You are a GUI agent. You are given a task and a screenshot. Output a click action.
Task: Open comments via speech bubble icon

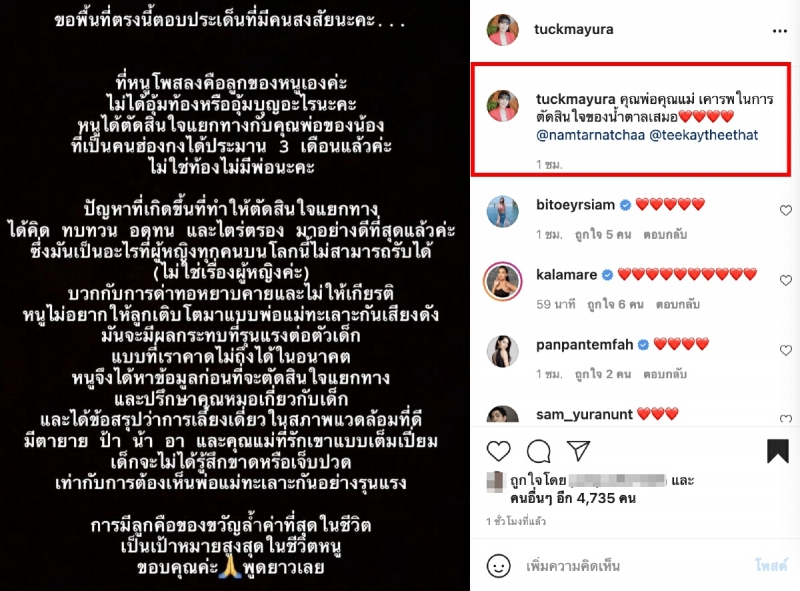(538, 451)
